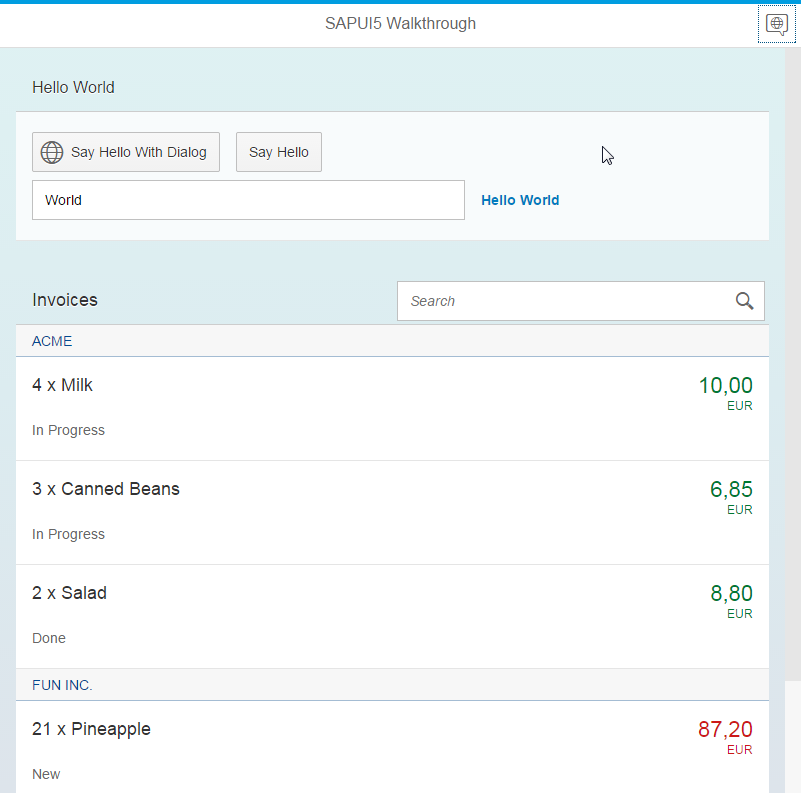Focus the input field containing World

point(248,200)
